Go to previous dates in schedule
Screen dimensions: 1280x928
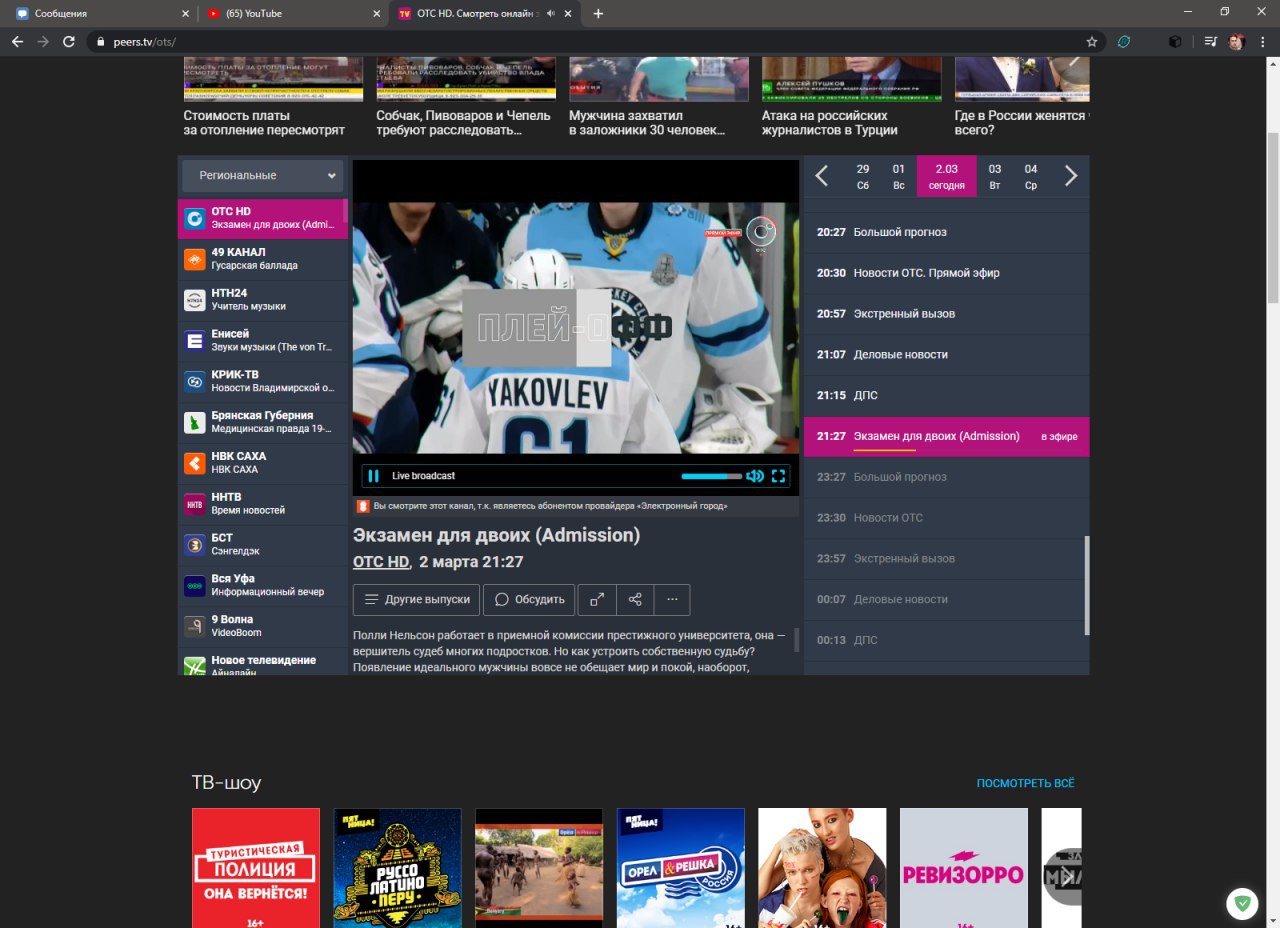(822, 176)
